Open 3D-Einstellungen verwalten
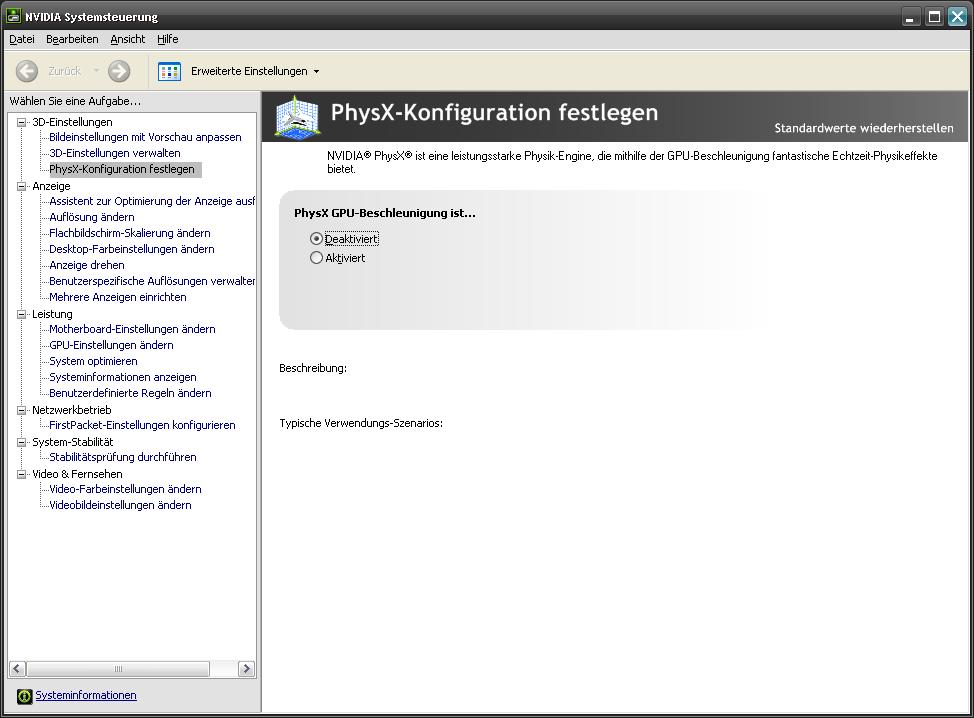Image resolution: width=974 pixels, height=718 pixels. click(x=115, y=153)
